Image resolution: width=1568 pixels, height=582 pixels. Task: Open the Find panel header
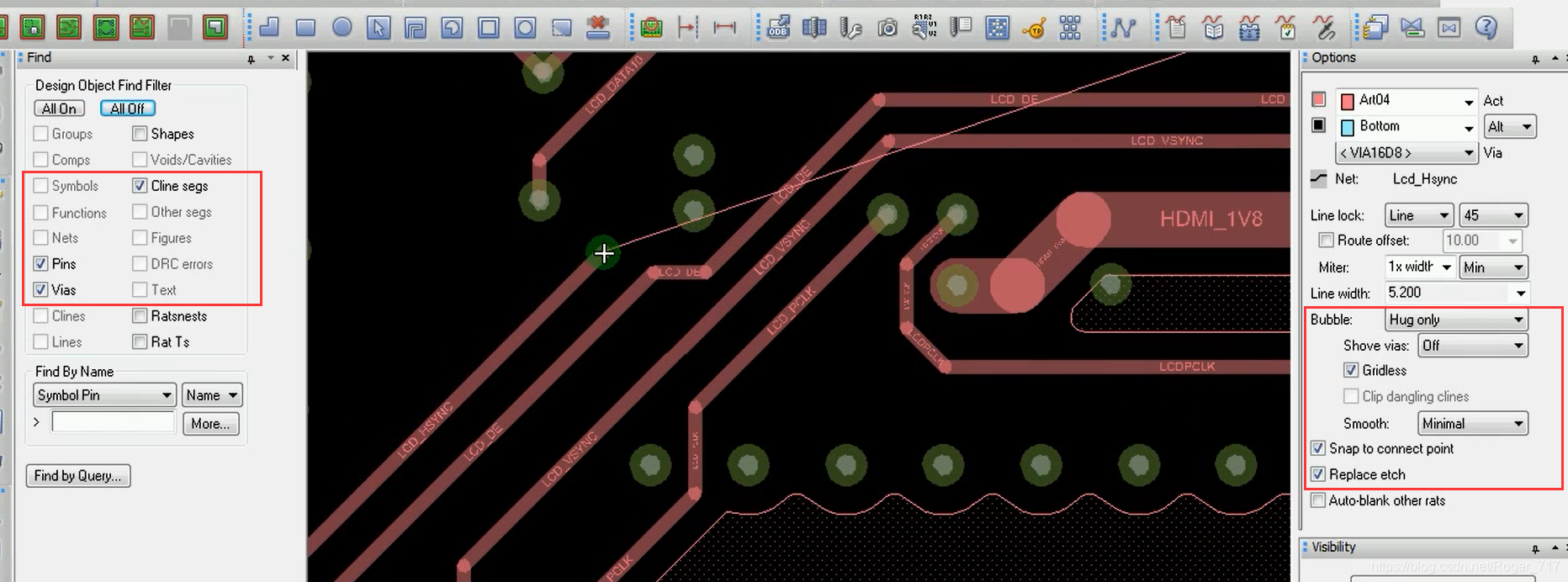40,57
